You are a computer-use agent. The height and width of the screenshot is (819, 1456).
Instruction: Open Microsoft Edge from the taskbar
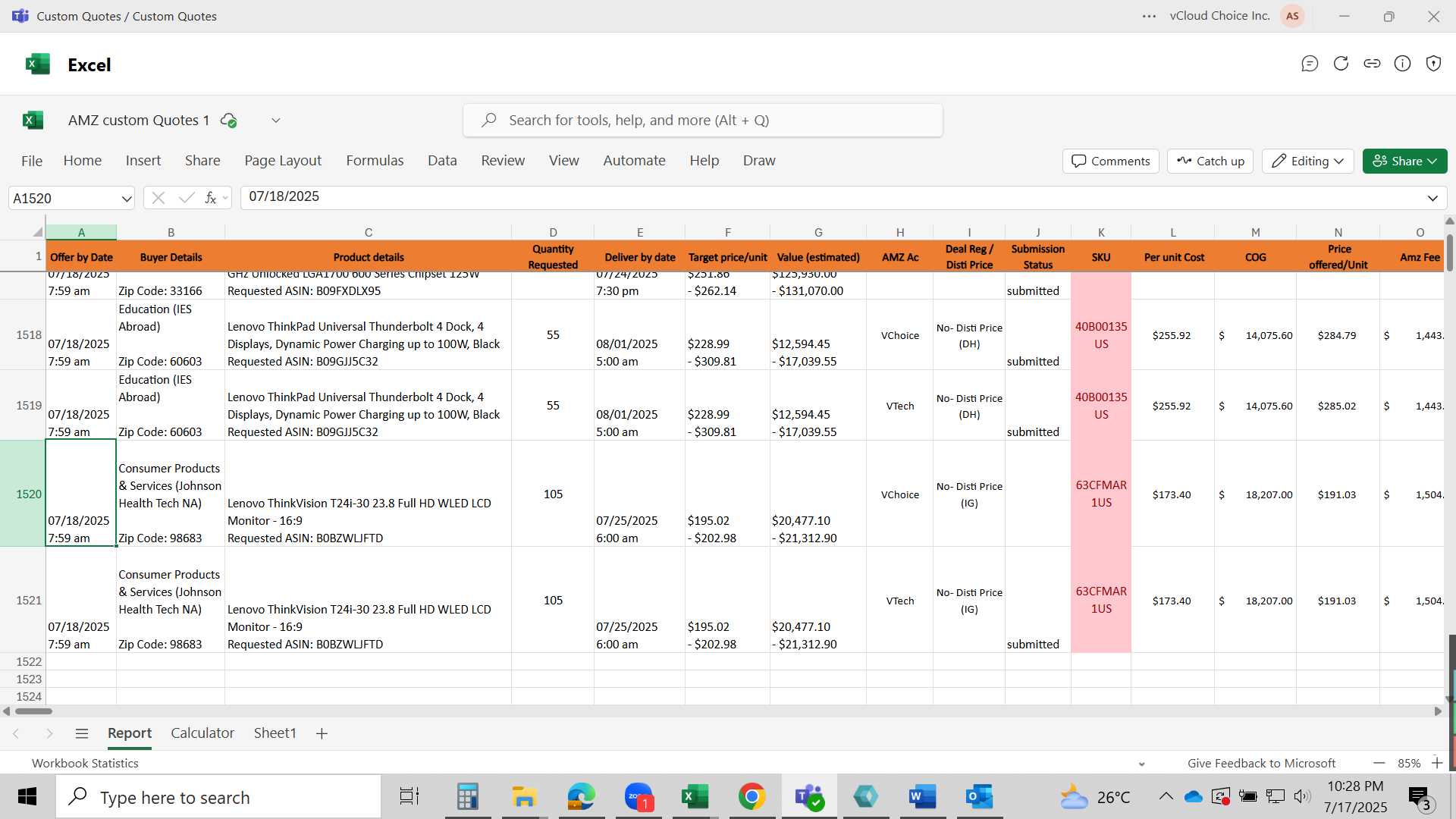(581, 797)
